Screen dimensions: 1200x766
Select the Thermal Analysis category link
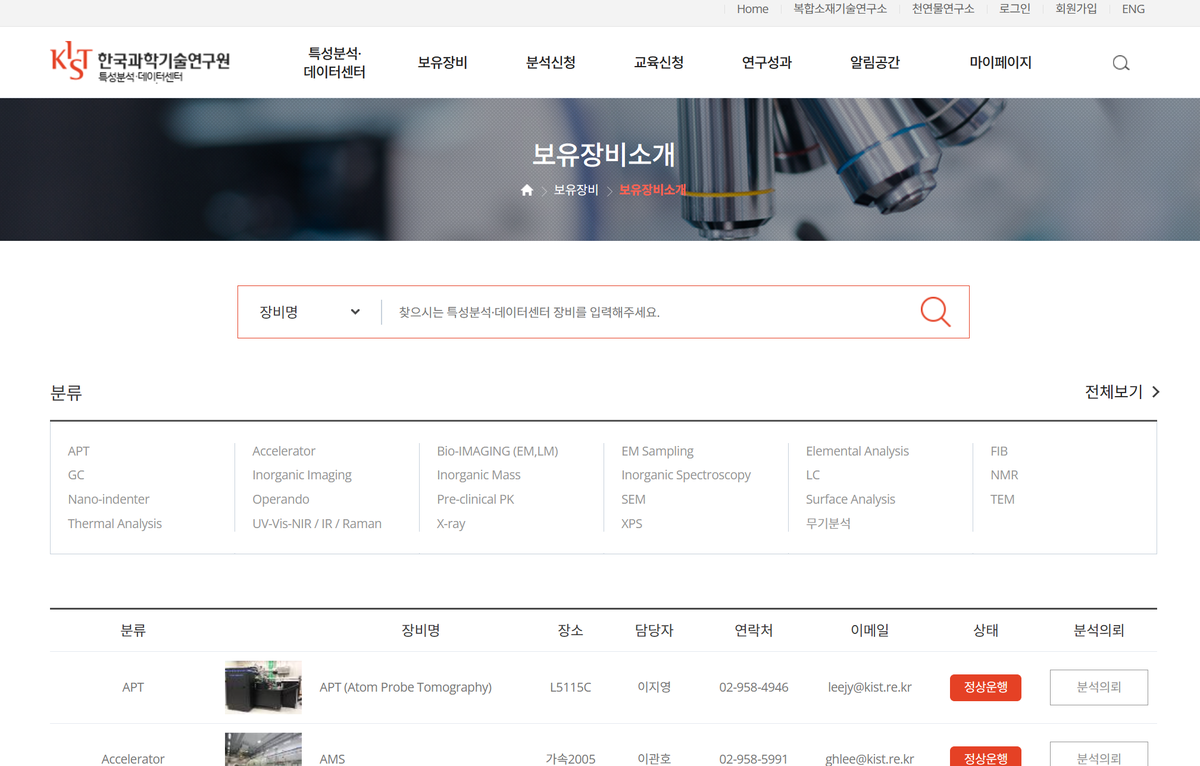tap(114, 523)
